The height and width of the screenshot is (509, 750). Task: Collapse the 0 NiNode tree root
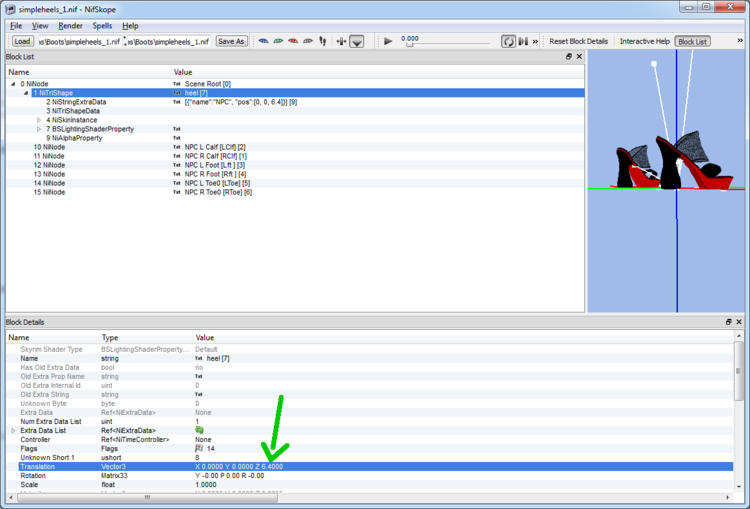pyautogui.click(x=13, y=84)
